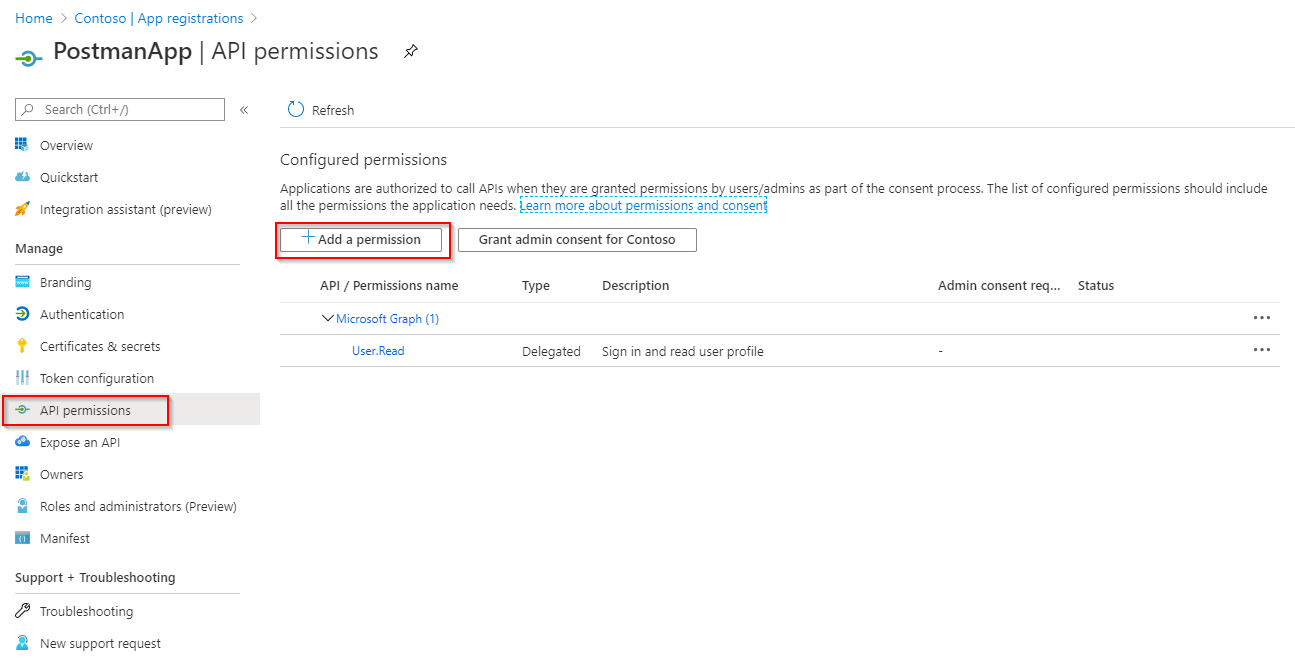Viewport: 1295px width, 670px height.
Task: Open the Overview menu item
Action: (x=66, y=145)
